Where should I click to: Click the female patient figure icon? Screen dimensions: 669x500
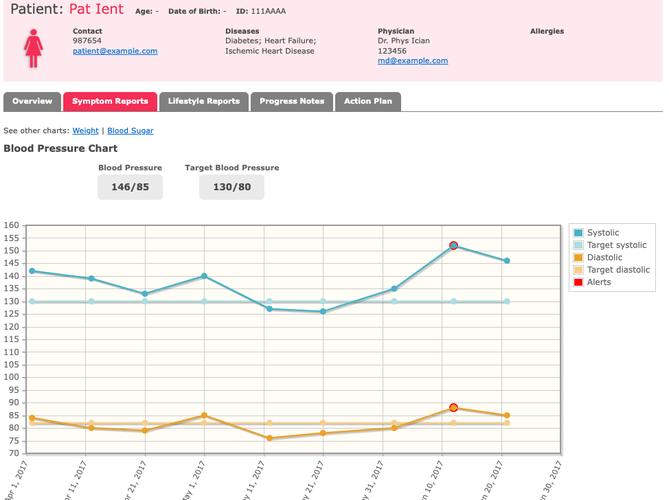[33, 48]
